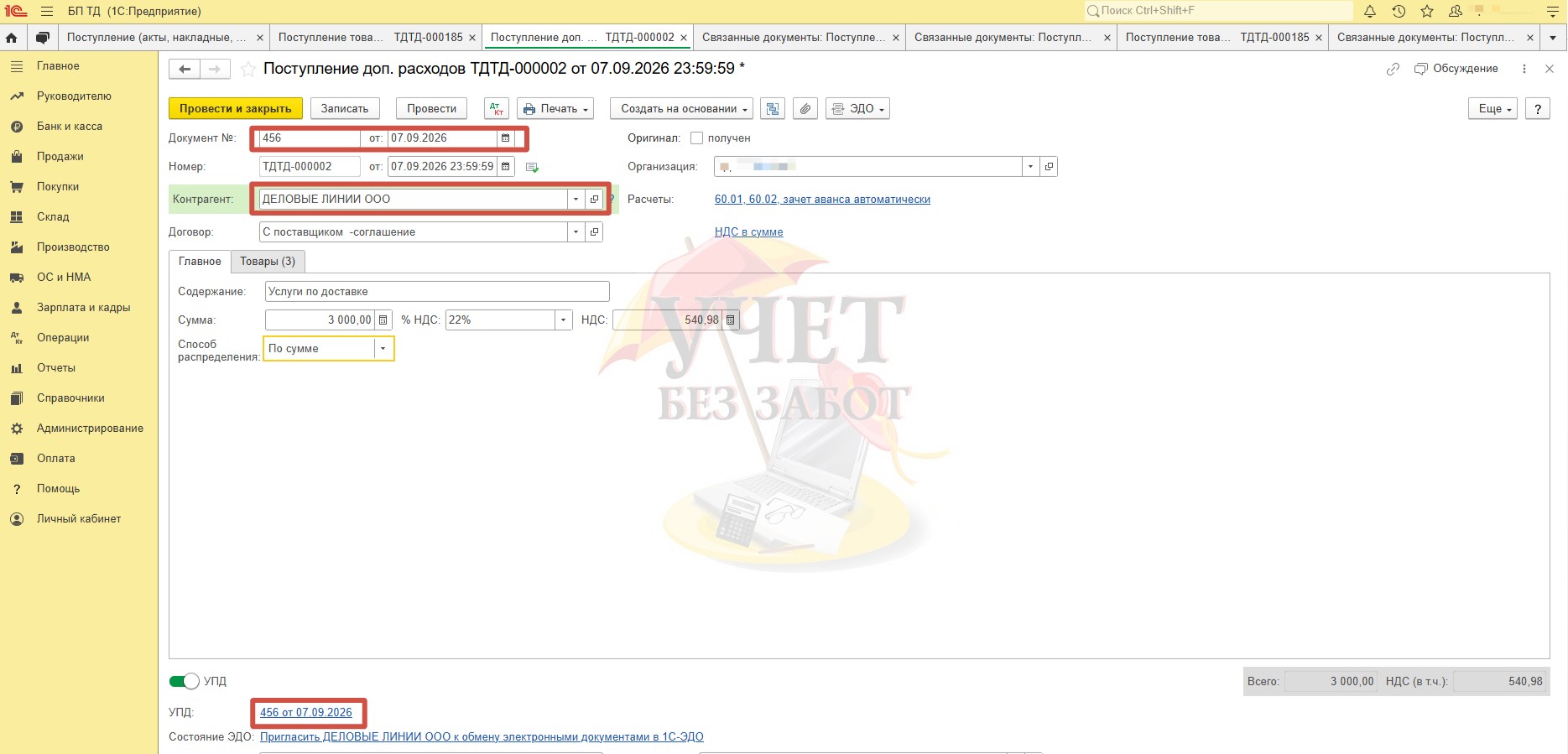
Task: Check the Оригинал получен checkbox
Action: pyautogui.click(x=696, y=138)
